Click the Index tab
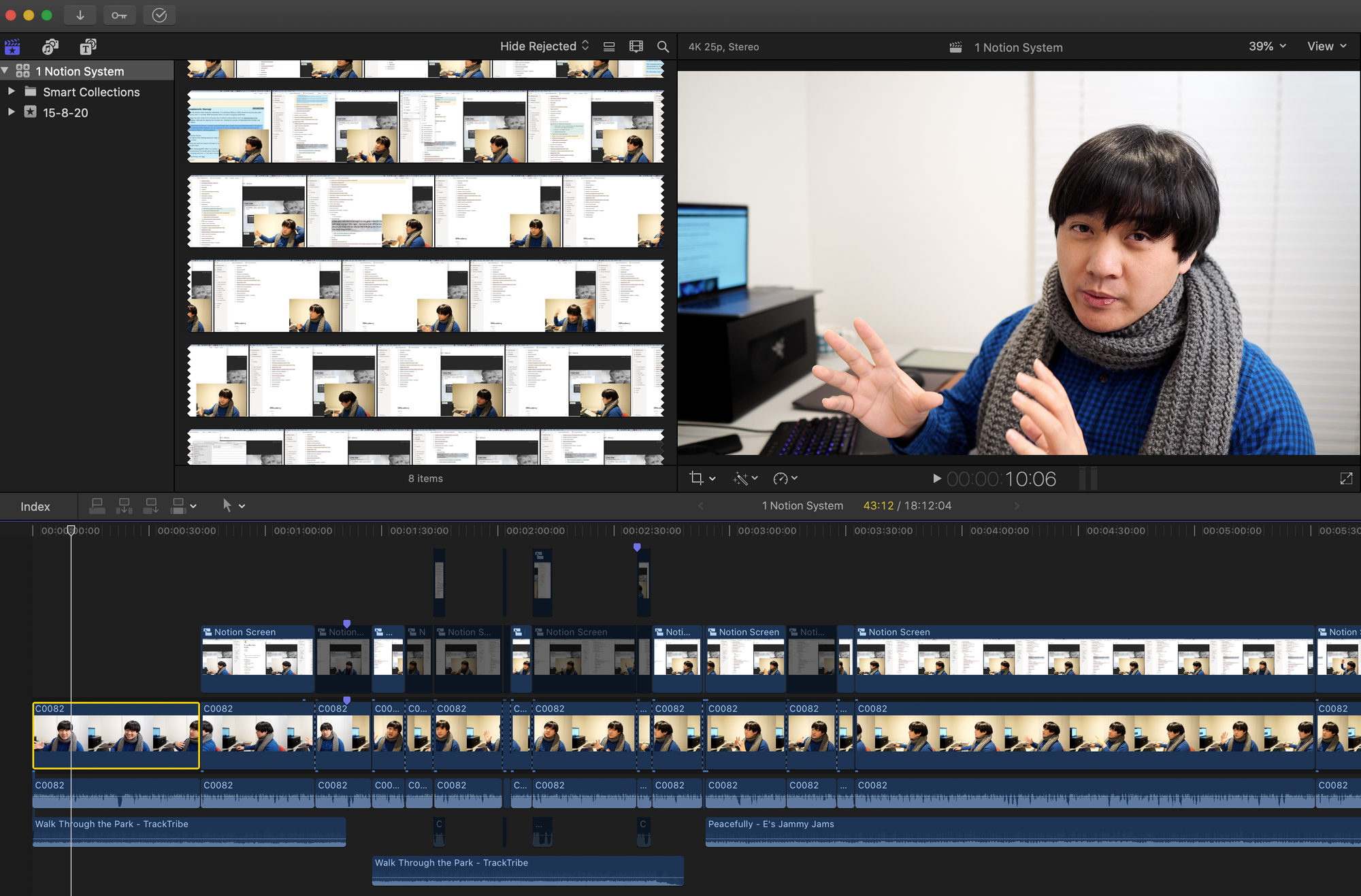 tap(35, 506)
